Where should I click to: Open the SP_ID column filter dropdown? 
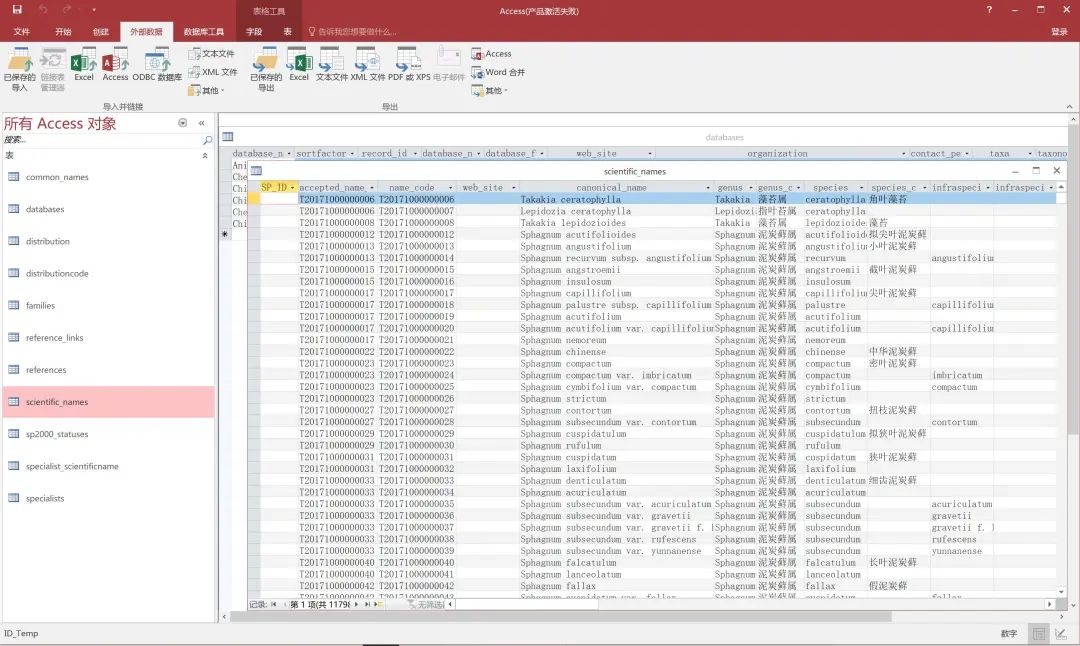click(x=292, y=187)
